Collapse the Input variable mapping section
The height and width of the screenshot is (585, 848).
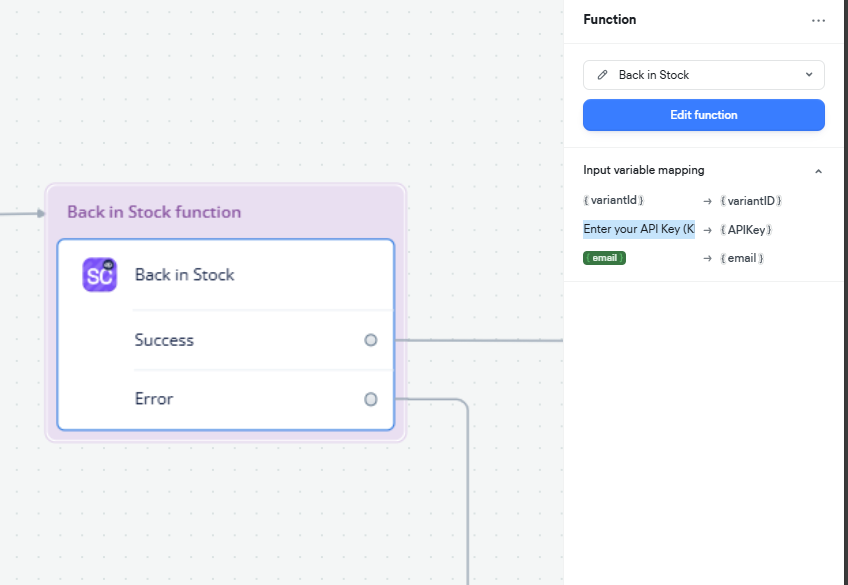tap(818, 171)
